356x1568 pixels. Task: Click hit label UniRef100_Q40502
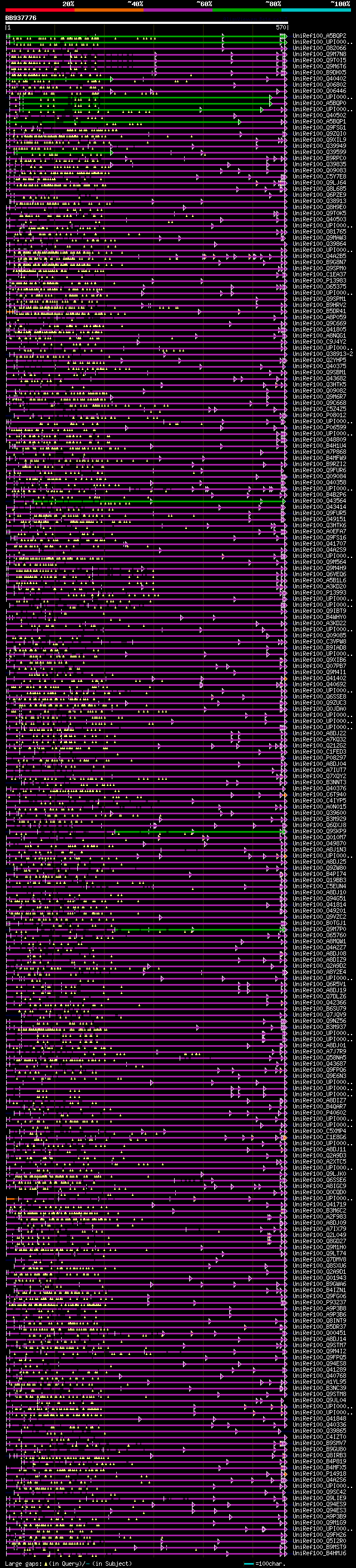point(319,116)
